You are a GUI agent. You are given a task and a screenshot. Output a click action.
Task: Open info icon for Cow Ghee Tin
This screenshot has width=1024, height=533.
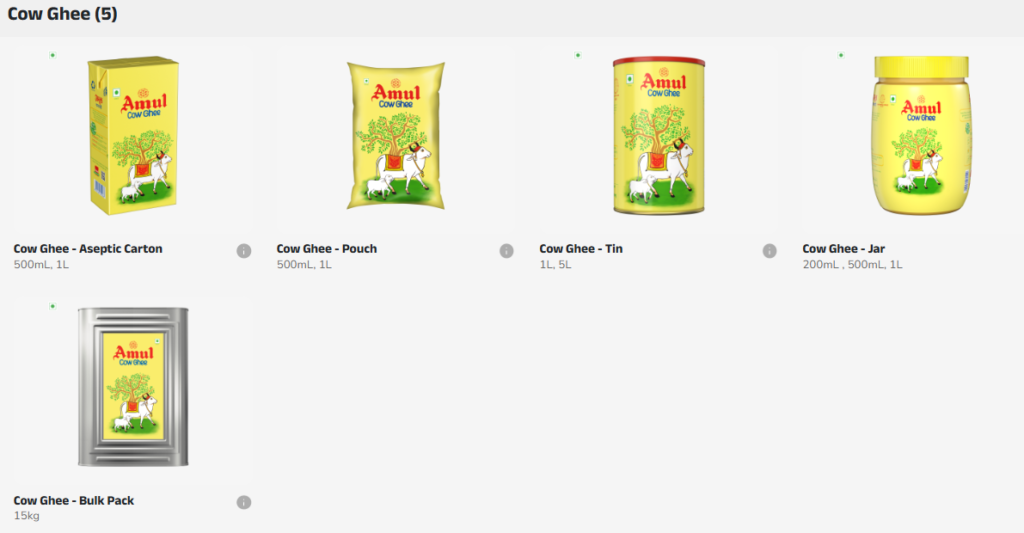pos(769,251)
